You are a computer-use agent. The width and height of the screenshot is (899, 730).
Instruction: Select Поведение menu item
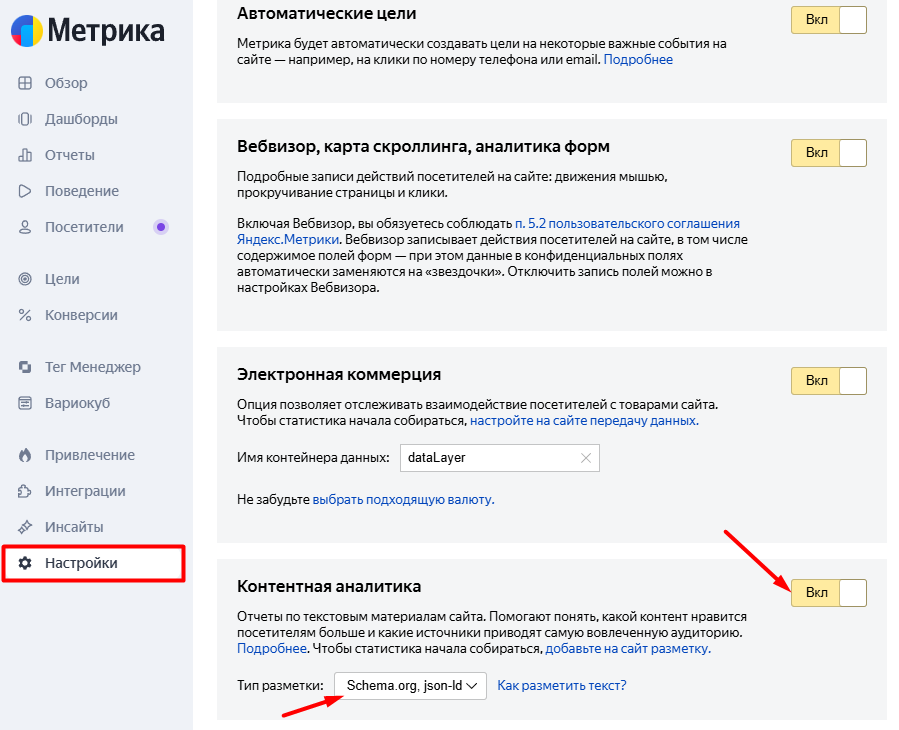tap(82, 191)
